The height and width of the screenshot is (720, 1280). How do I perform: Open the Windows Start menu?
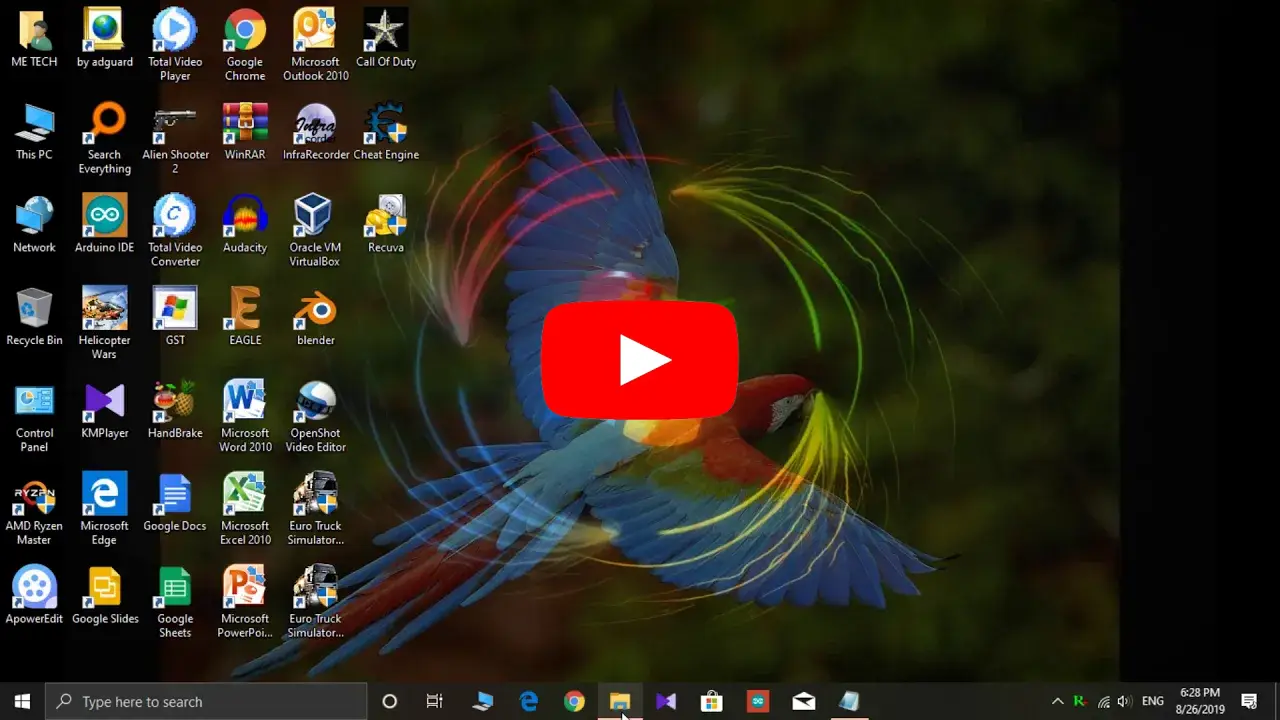pyautogui.click(x=22, y=701)
